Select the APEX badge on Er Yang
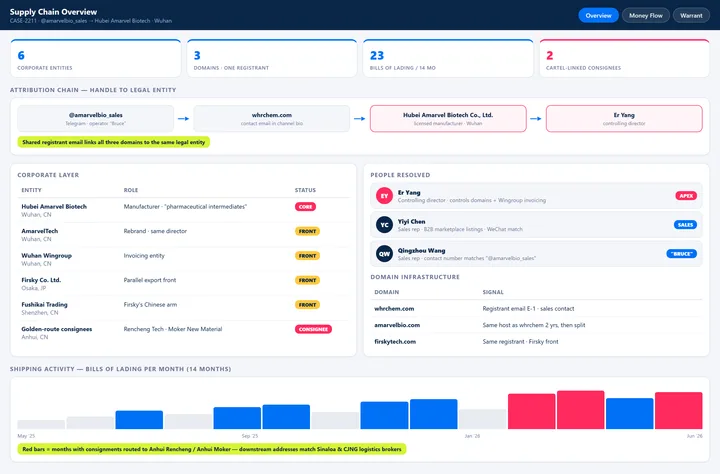The width and height of the screenshot is (720, 474). point(686,196)
